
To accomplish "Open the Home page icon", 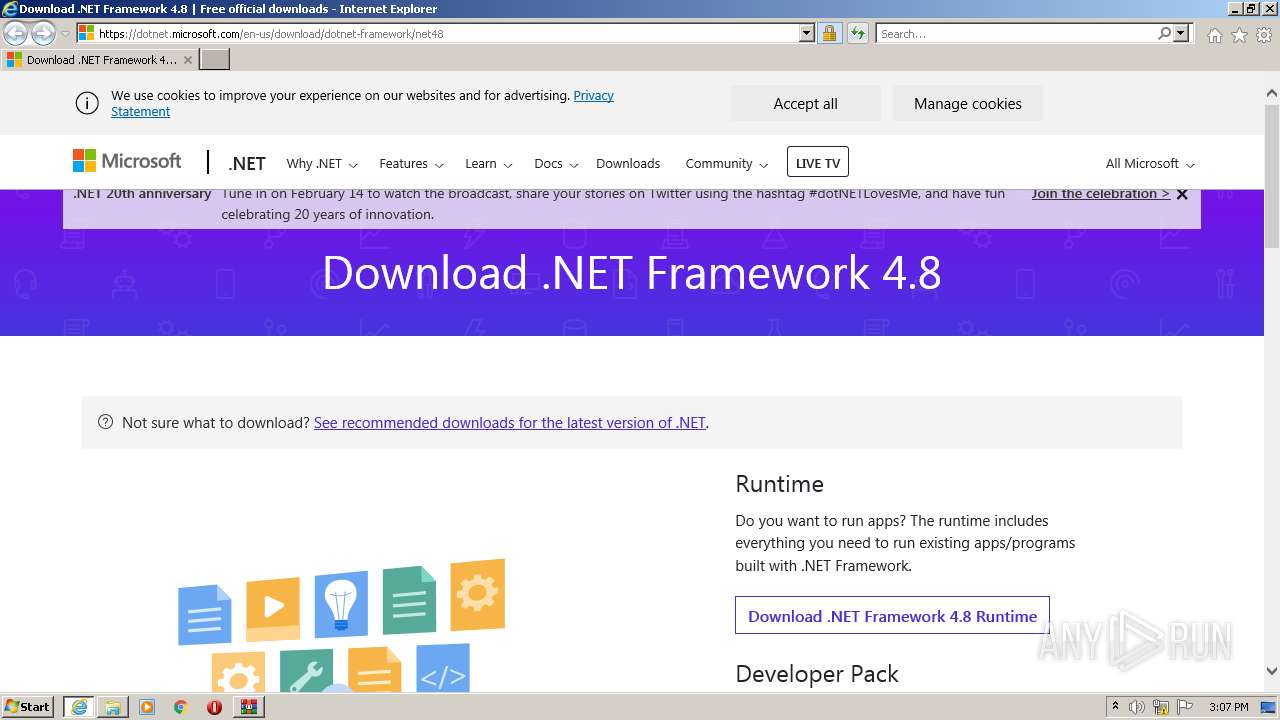I will [1214, 35].
